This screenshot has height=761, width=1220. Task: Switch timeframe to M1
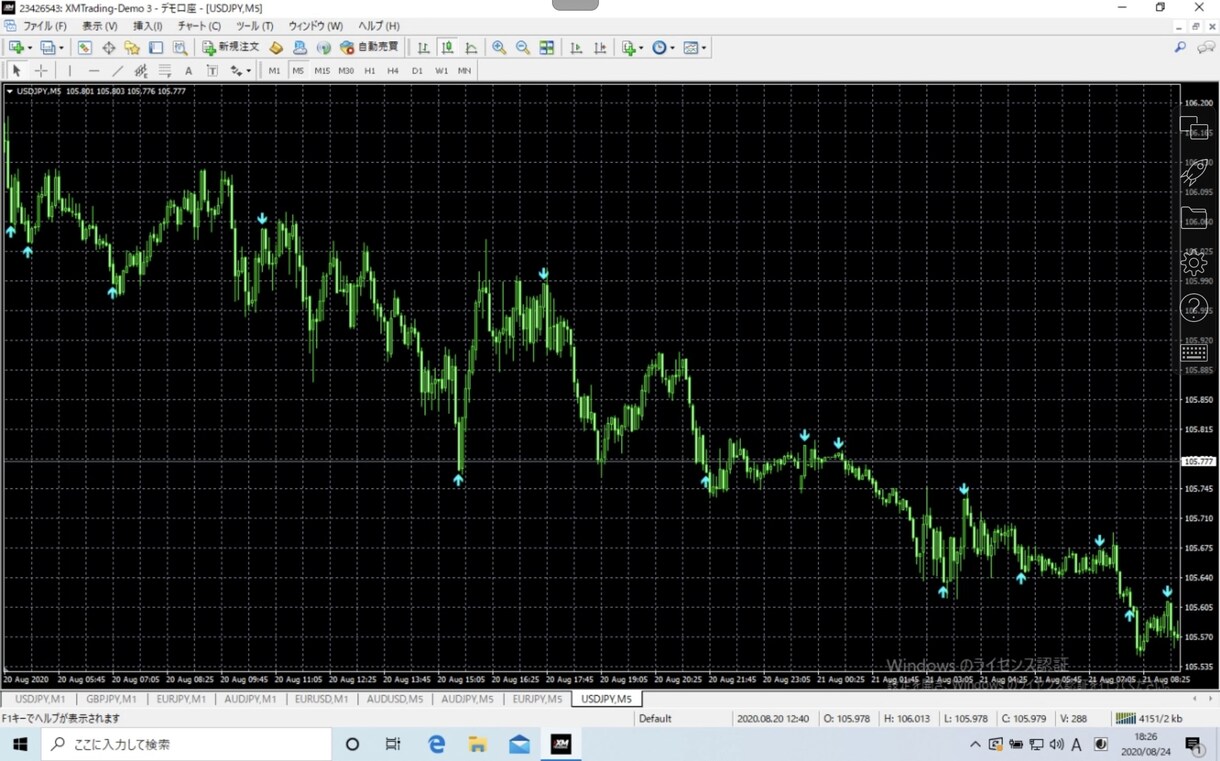pyautogui.click(x=274, y=71)
